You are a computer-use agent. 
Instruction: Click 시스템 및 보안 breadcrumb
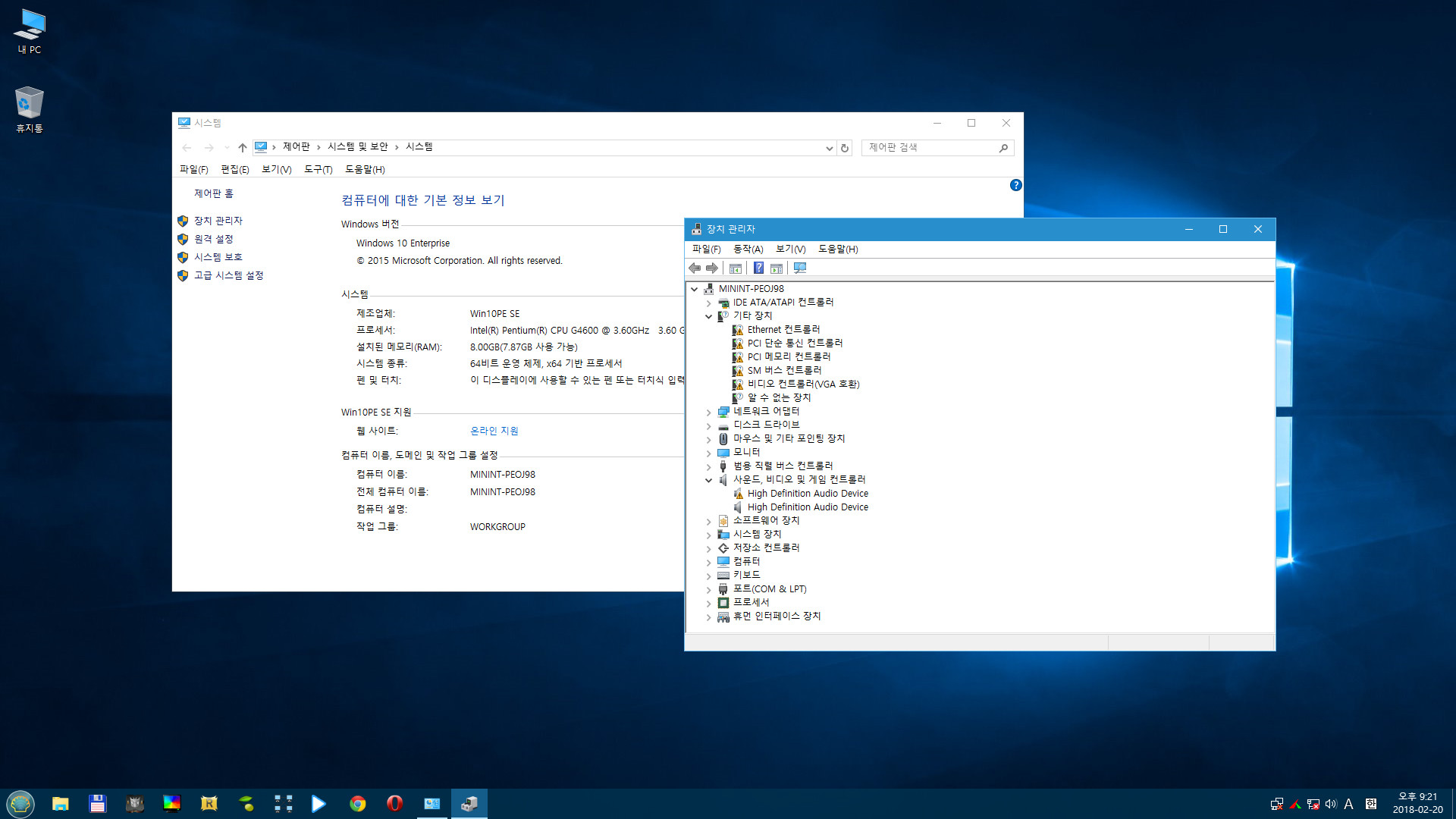pyautogui.click(x=358, y=147)
